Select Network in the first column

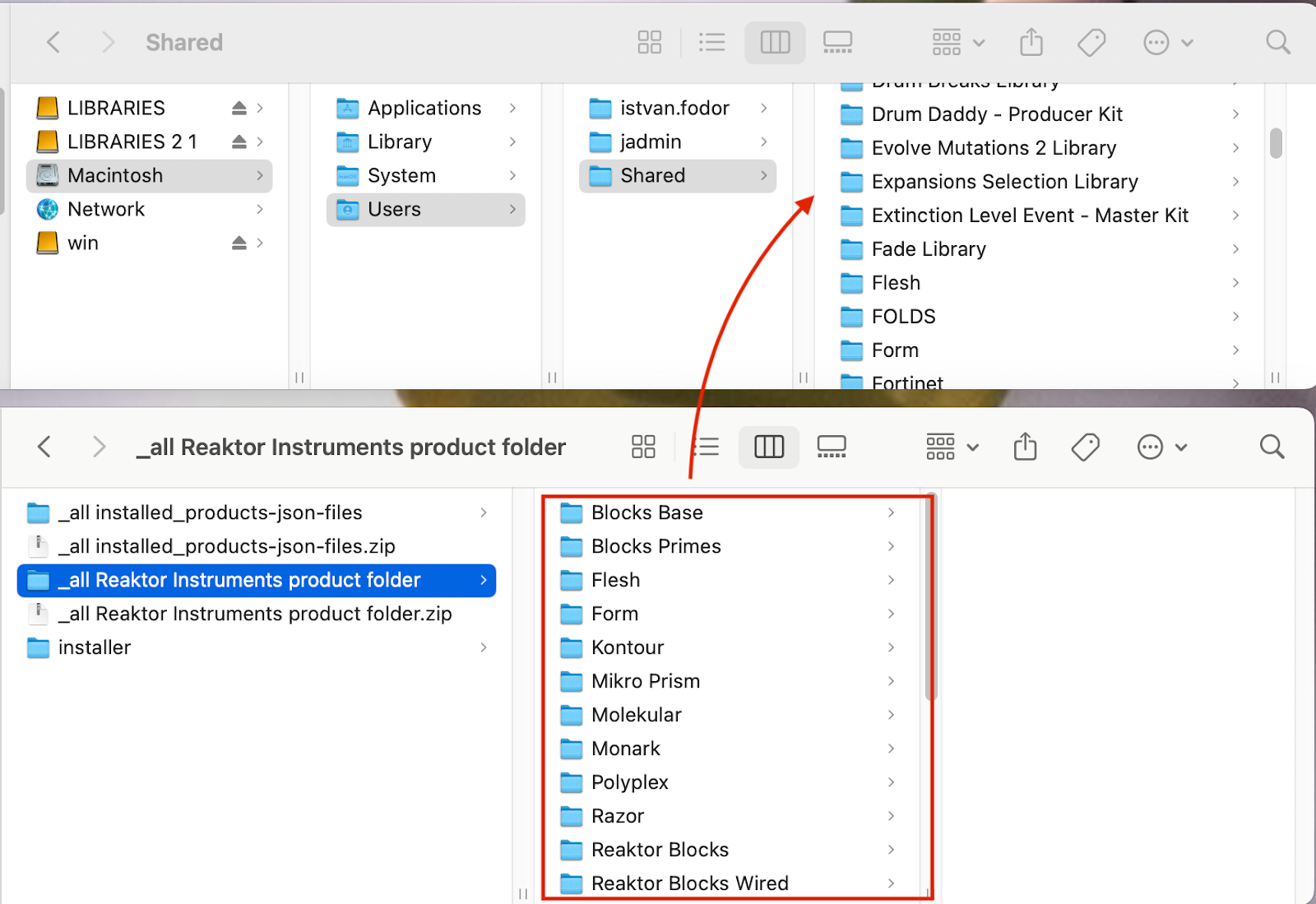tap(150, 209)
